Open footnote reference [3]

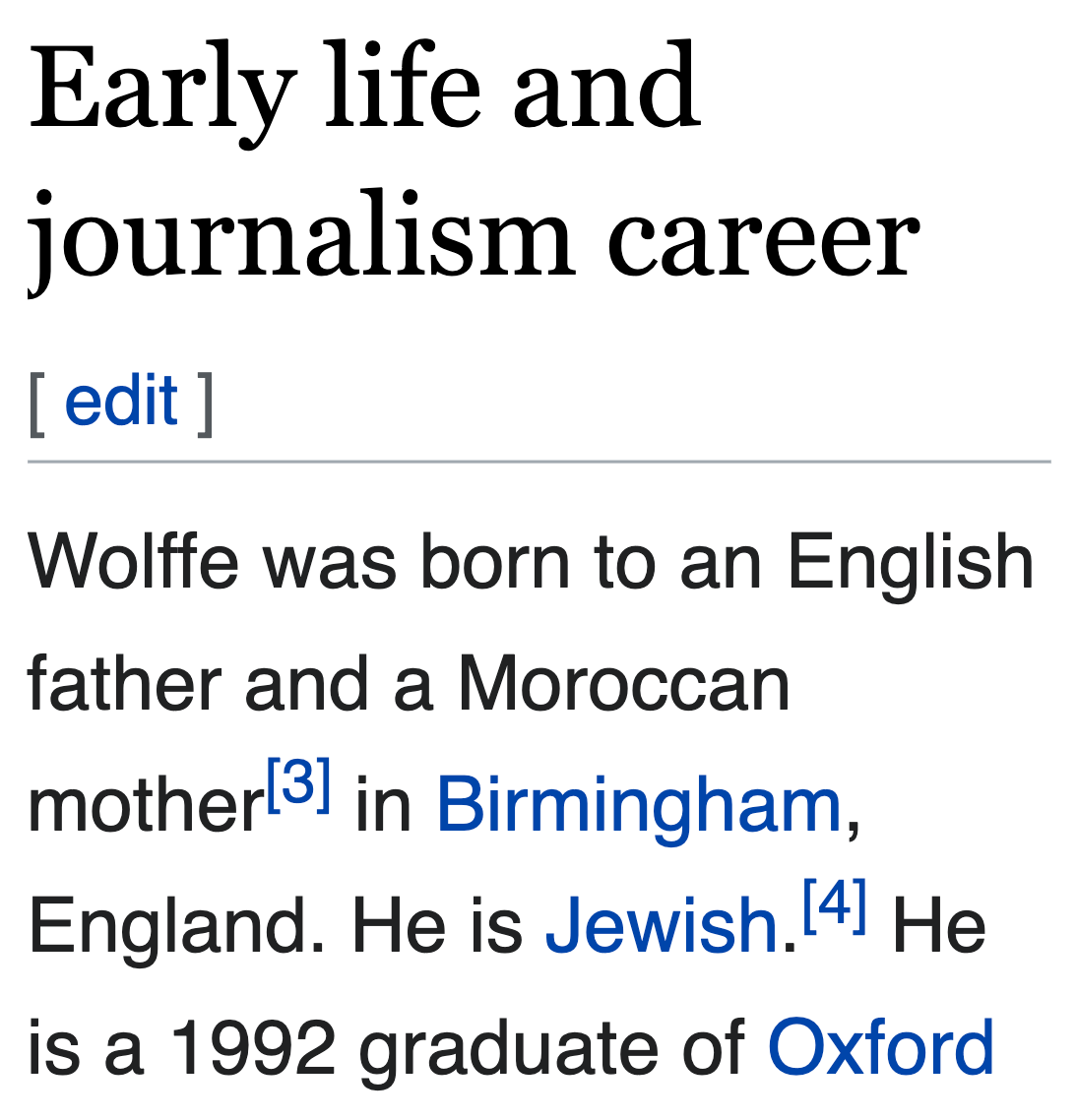pos(298,784)
